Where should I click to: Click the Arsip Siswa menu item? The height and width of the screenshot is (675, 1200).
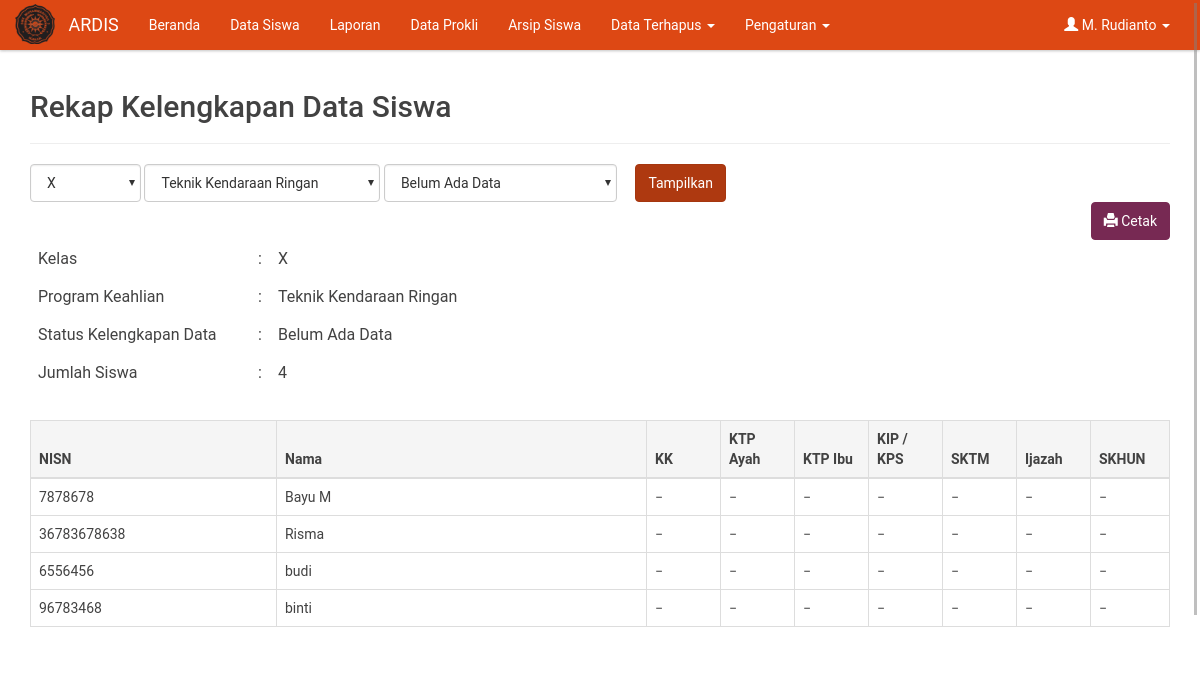[544, 25]
